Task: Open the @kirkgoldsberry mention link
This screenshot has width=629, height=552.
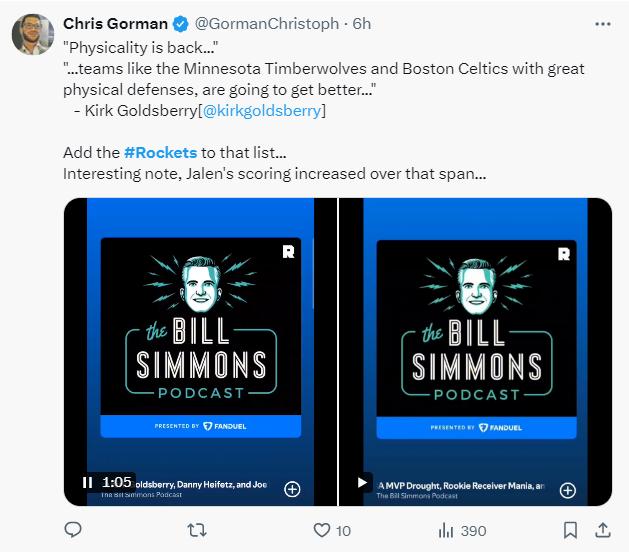Action: 264,110
